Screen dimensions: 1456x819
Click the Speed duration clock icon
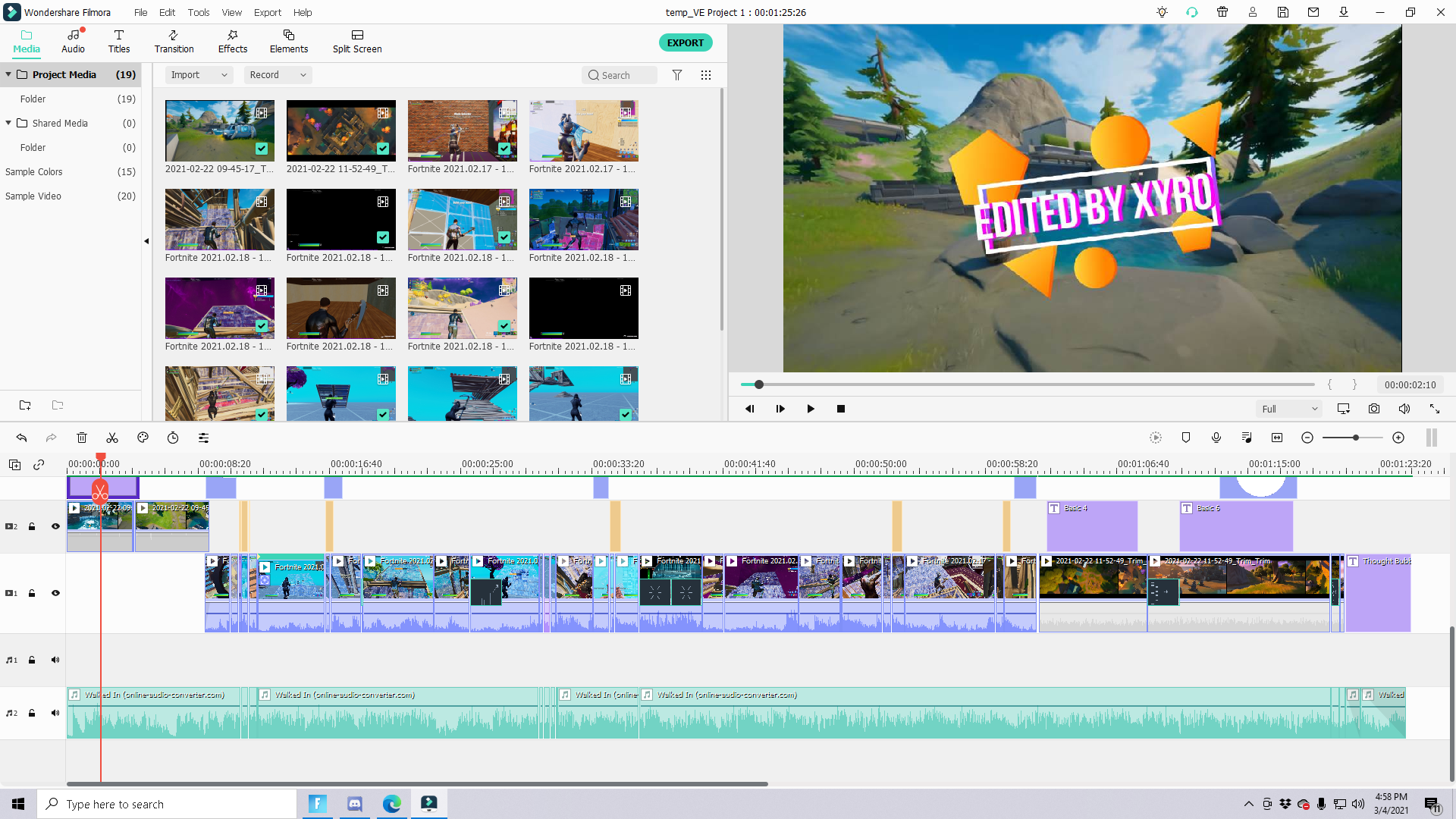(x=173, y=438)
